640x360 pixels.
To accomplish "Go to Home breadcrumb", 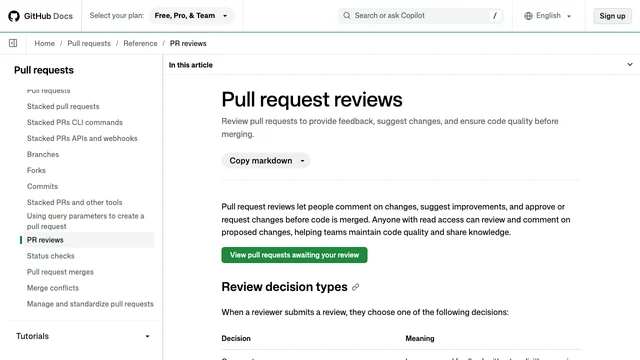I will coord(44,43).
